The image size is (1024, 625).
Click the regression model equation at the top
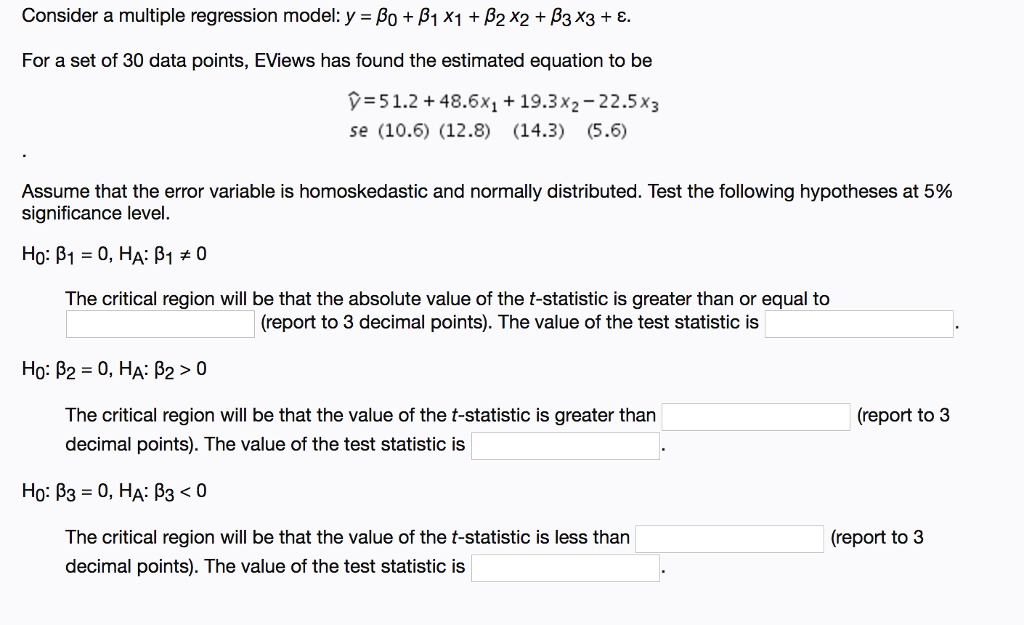coord(488,16)
